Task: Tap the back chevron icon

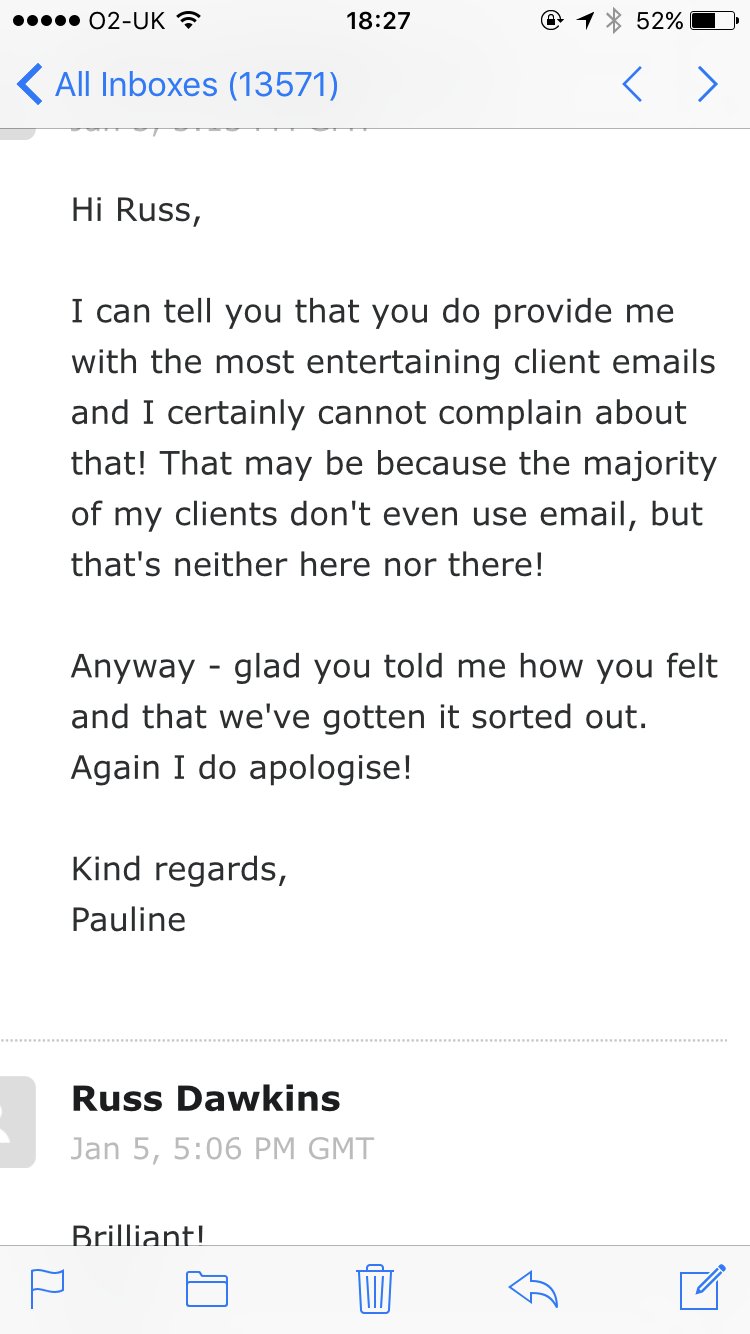Action: coord(30,85)
